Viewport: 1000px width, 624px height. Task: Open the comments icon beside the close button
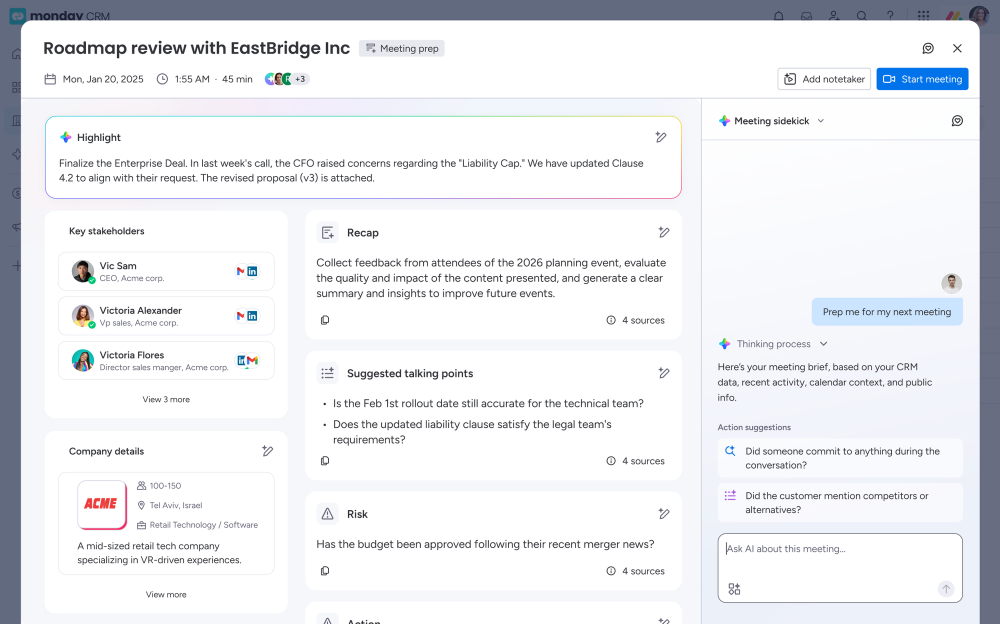pos(928,48)
